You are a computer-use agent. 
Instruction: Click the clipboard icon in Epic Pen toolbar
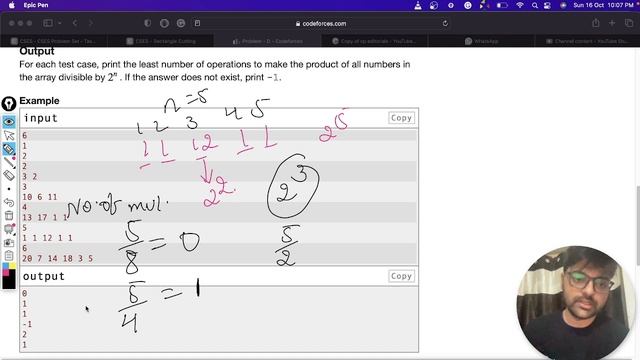pos(9,256)
